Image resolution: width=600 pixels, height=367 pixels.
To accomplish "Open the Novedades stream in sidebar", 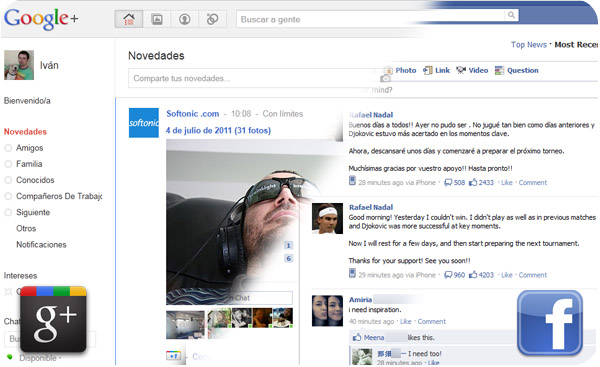I will [25, 132].
